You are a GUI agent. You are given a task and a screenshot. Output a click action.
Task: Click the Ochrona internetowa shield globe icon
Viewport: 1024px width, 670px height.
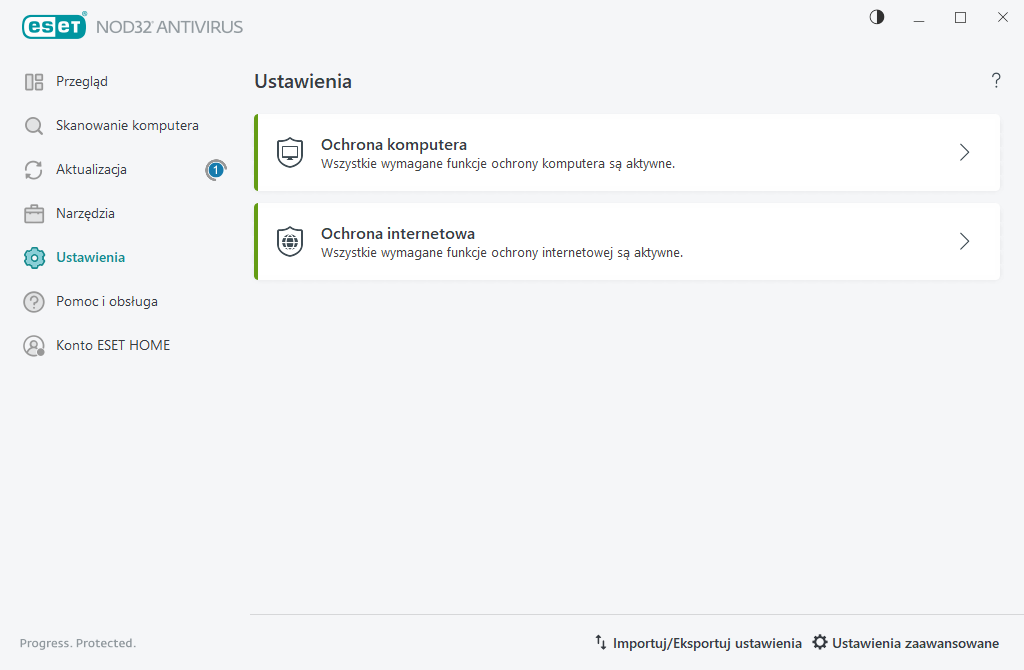290,242
